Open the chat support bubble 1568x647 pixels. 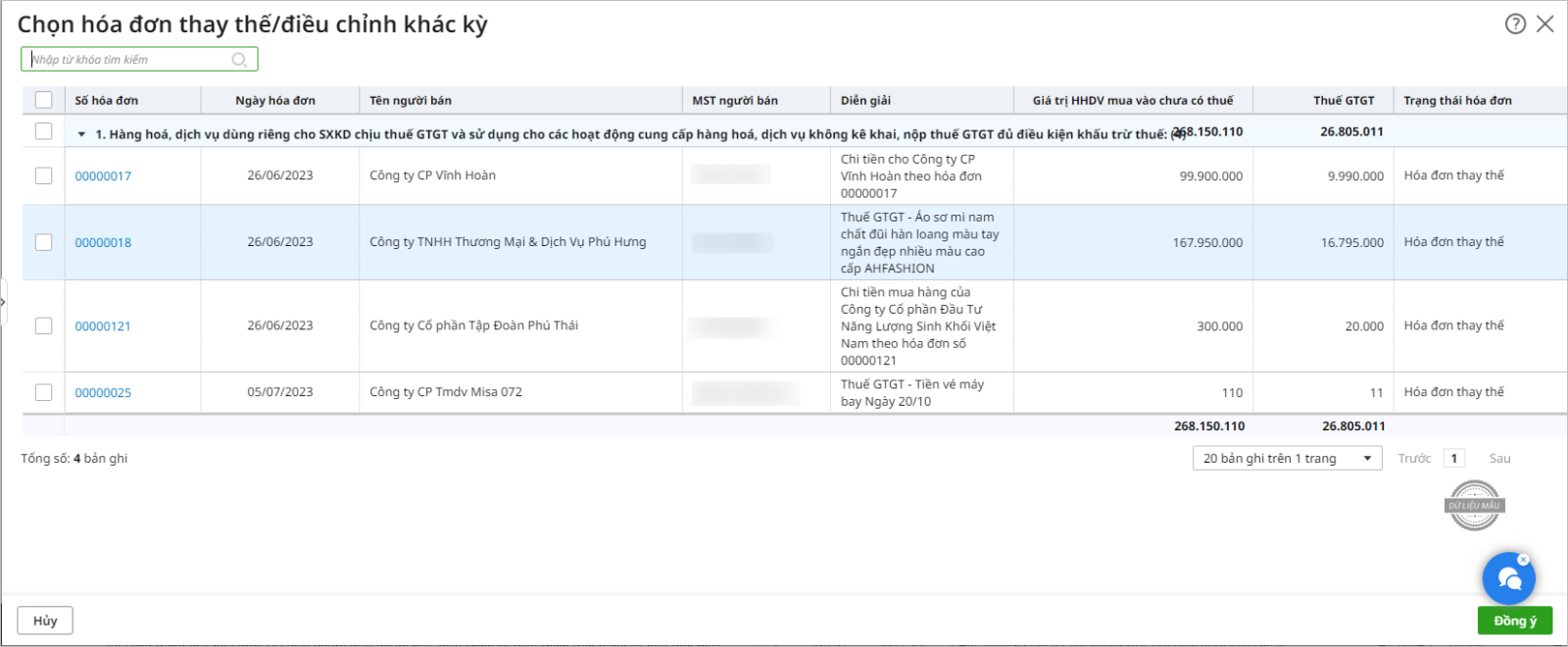(1509, 578)
